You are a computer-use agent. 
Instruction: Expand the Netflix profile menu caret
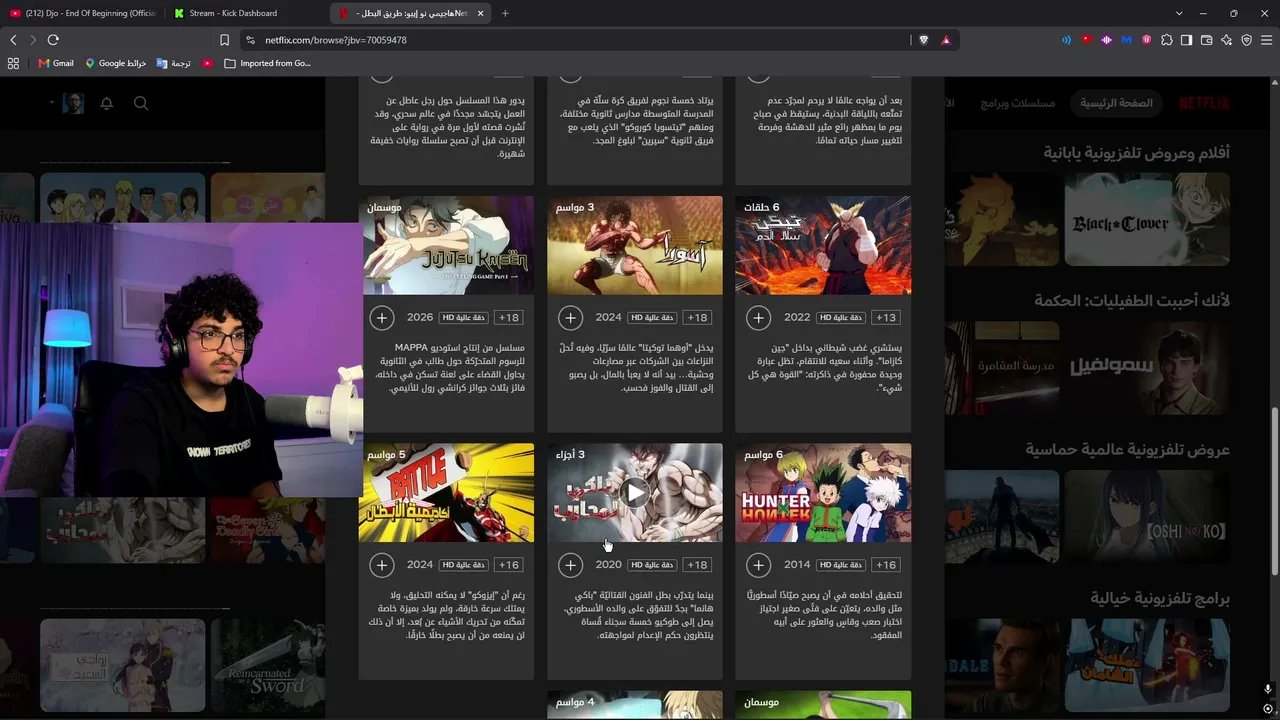51,103
